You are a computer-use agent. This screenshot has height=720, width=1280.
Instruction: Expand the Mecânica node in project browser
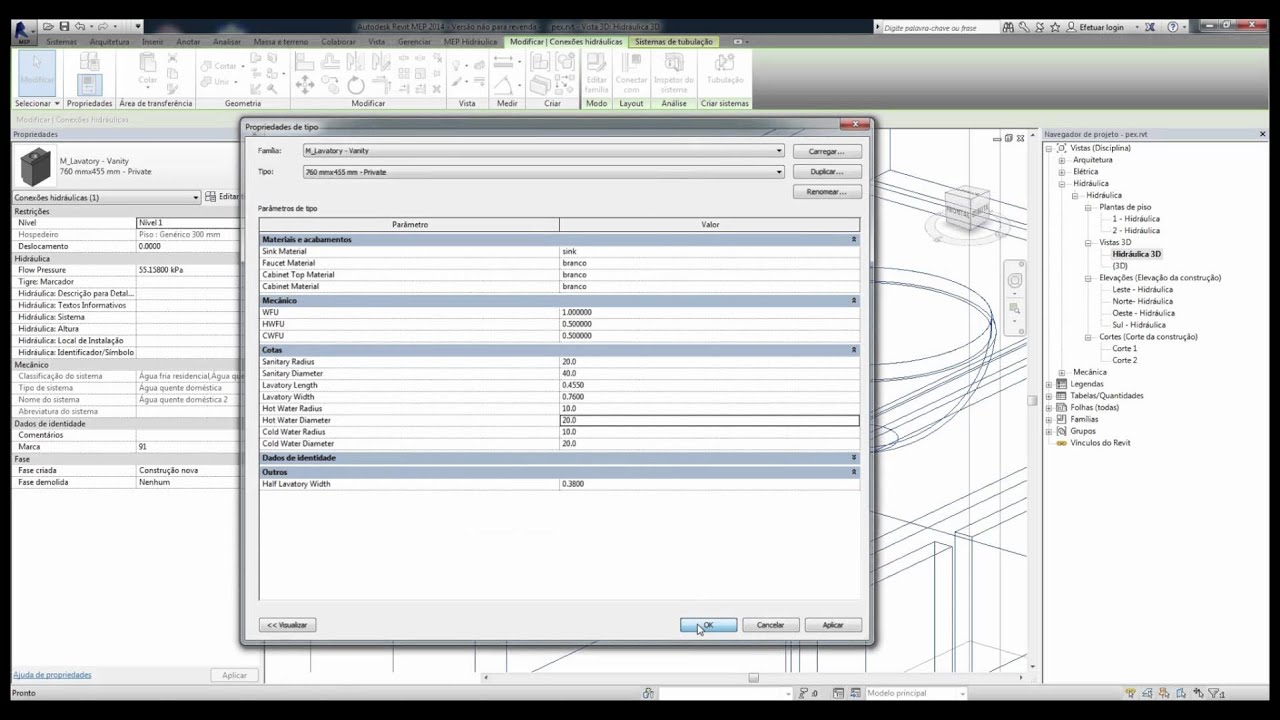point(1061,372)
